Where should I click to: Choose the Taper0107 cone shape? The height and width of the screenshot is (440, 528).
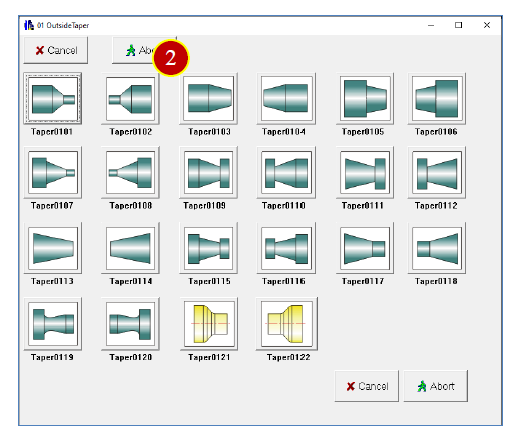[x=53, y=172]
